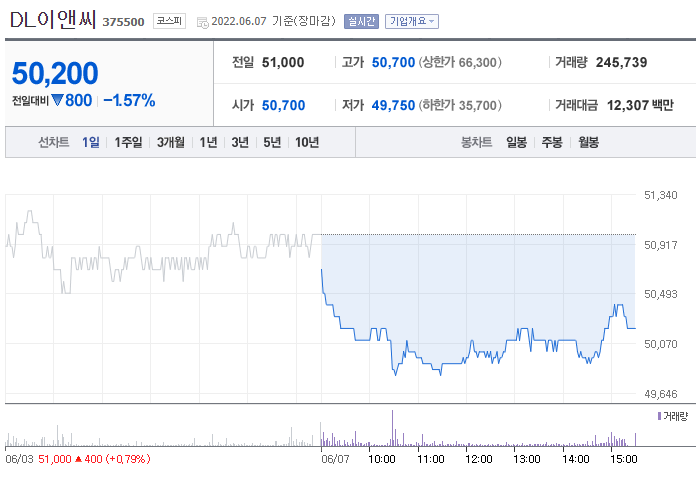Show the 3년 line chart
The image size is (696, 484).
click(240, 142)
